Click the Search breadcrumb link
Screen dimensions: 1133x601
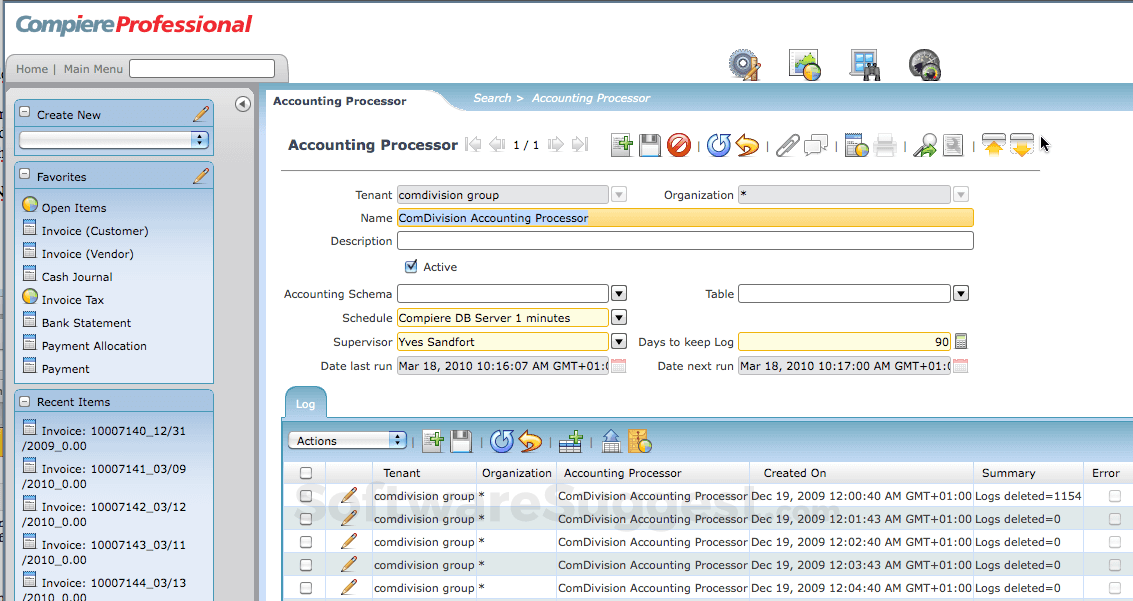click(x=492, y=98)
